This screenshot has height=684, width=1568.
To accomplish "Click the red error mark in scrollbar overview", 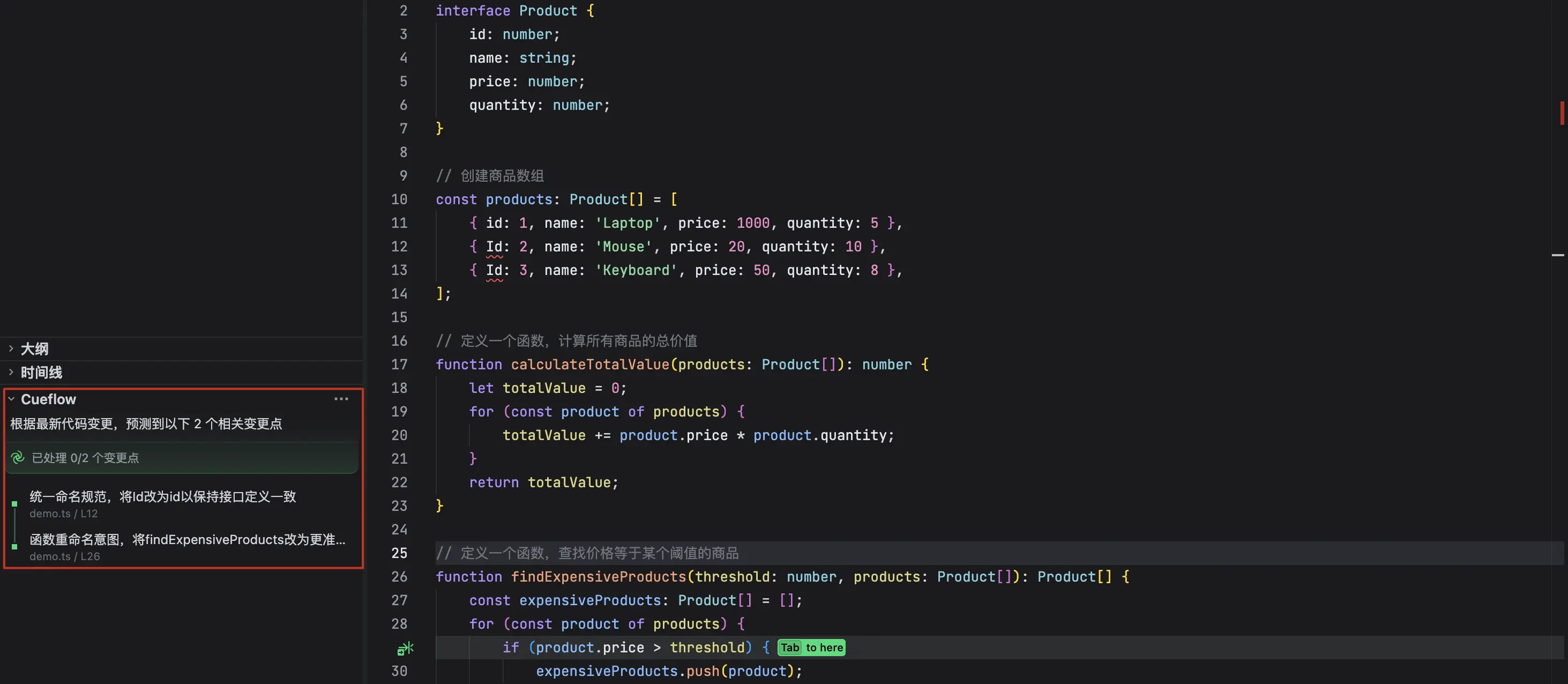I will (x=1562, y=113).
